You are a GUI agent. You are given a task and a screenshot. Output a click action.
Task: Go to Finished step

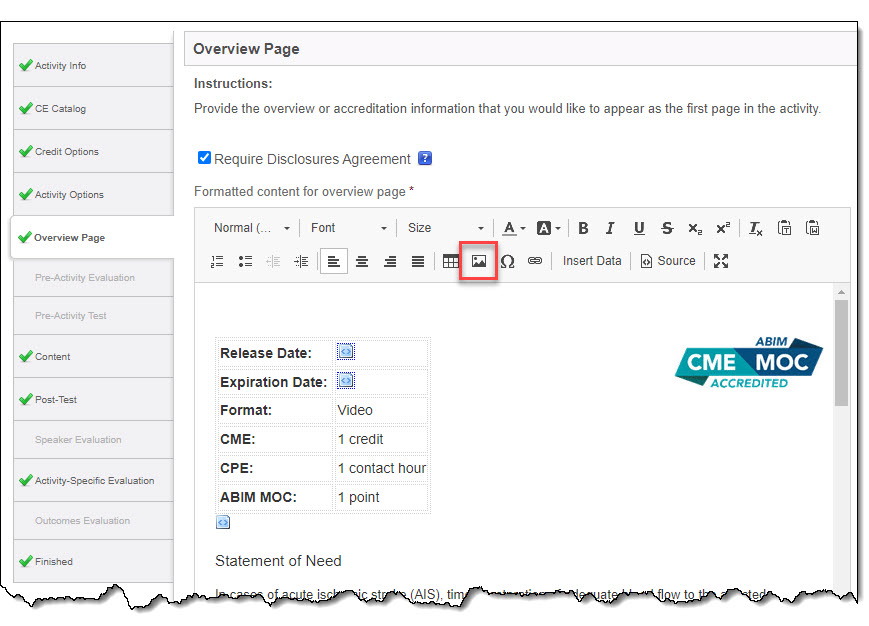click(93, 562)
